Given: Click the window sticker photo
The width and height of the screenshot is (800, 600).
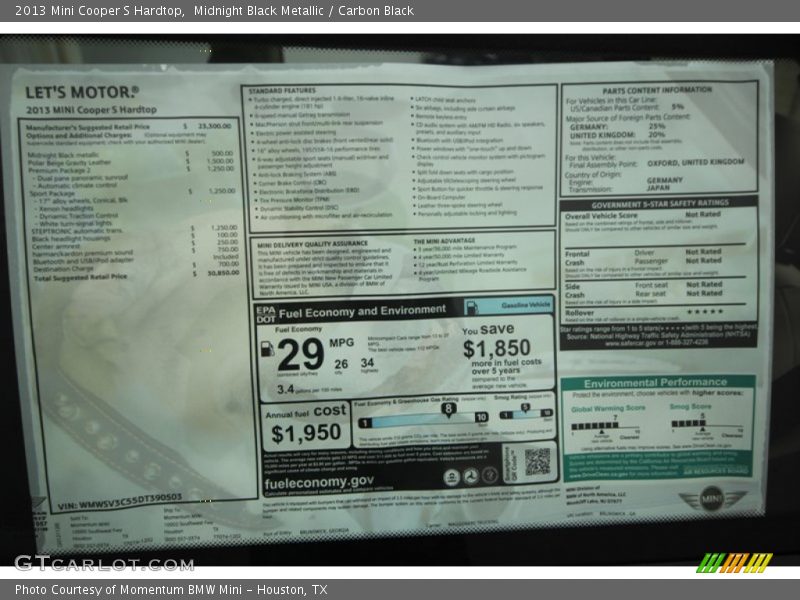Looking at the screenshot, I should coord(400,300).
